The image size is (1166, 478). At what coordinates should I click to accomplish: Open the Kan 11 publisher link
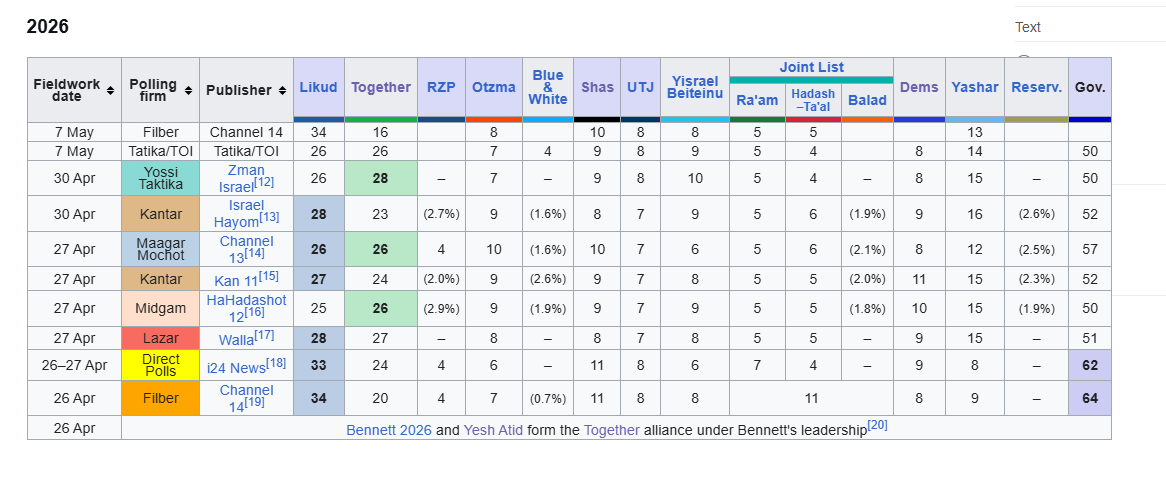pos(236,280)
